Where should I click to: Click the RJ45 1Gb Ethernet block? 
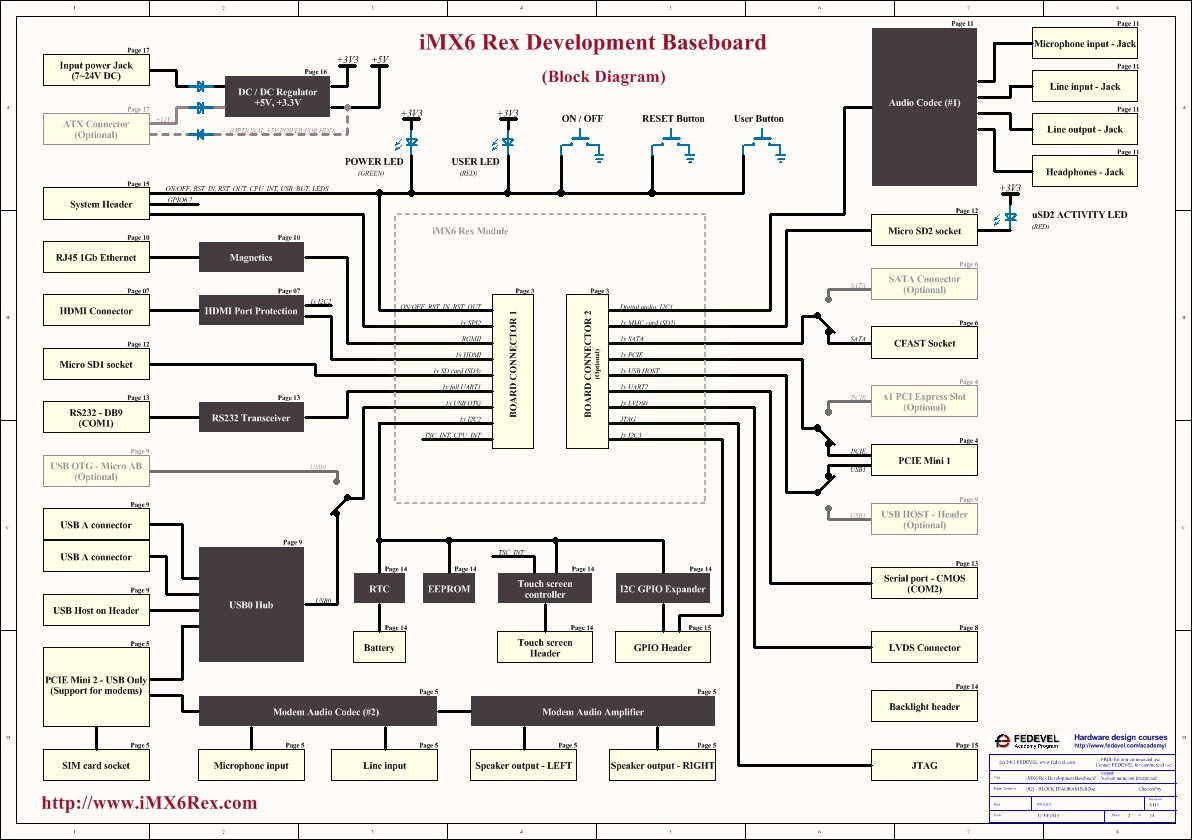point(97,258)
